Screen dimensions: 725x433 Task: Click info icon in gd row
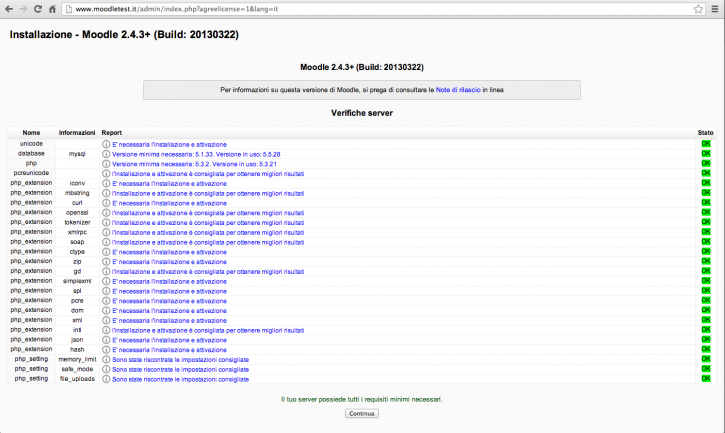coord(106,272)
